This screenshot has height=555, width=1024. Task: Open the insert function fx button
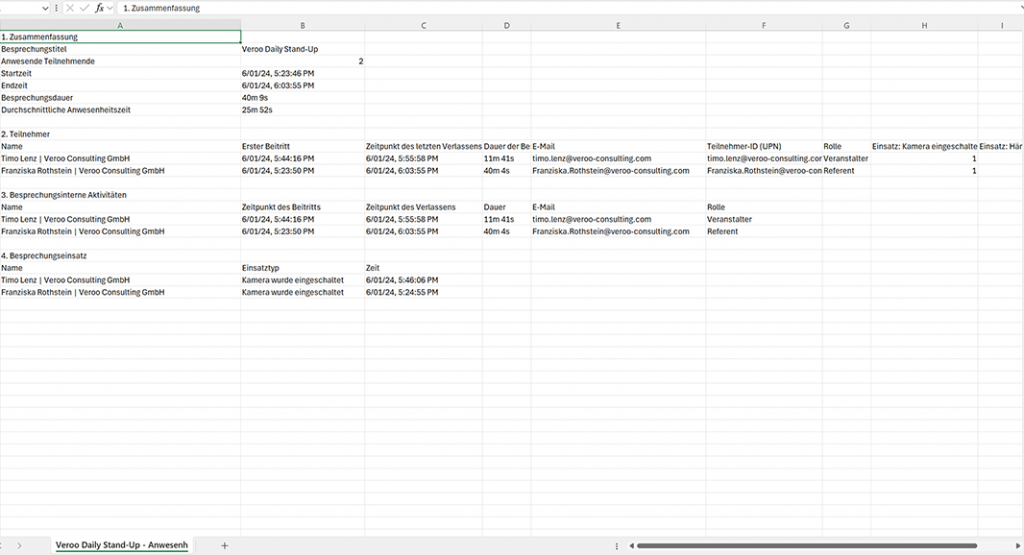coord(99,8)
